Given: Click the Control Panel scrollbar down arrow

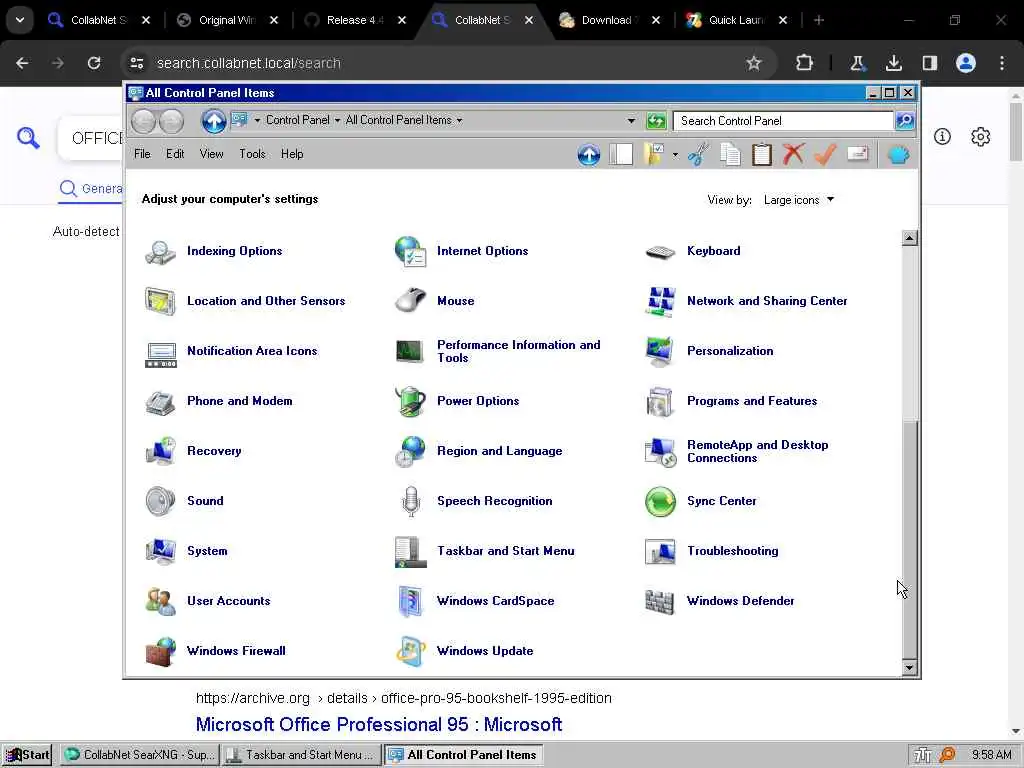Looking at the screenshot, I should point(909,667).
